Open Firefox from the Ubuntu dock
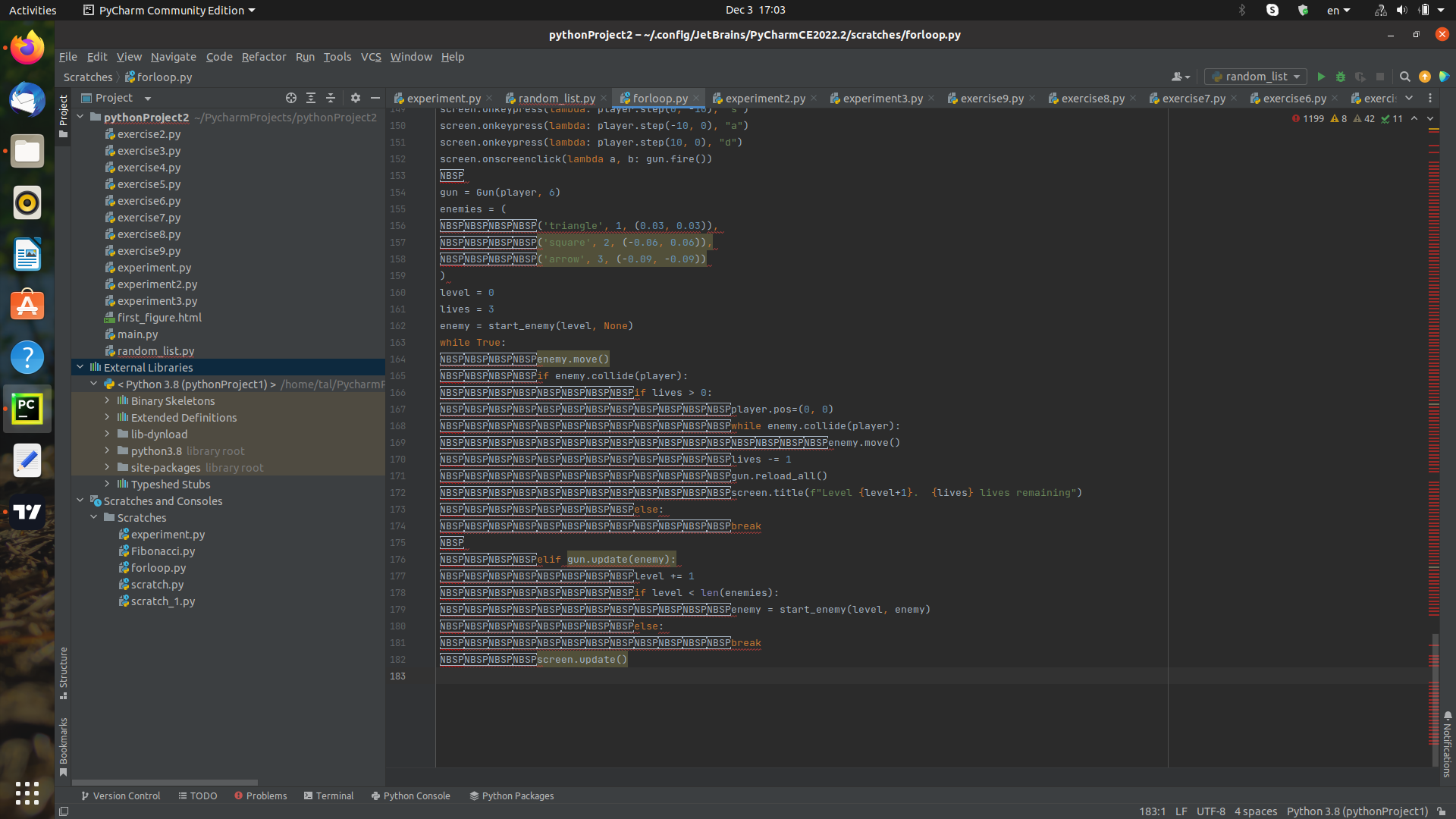 point(27,49)
